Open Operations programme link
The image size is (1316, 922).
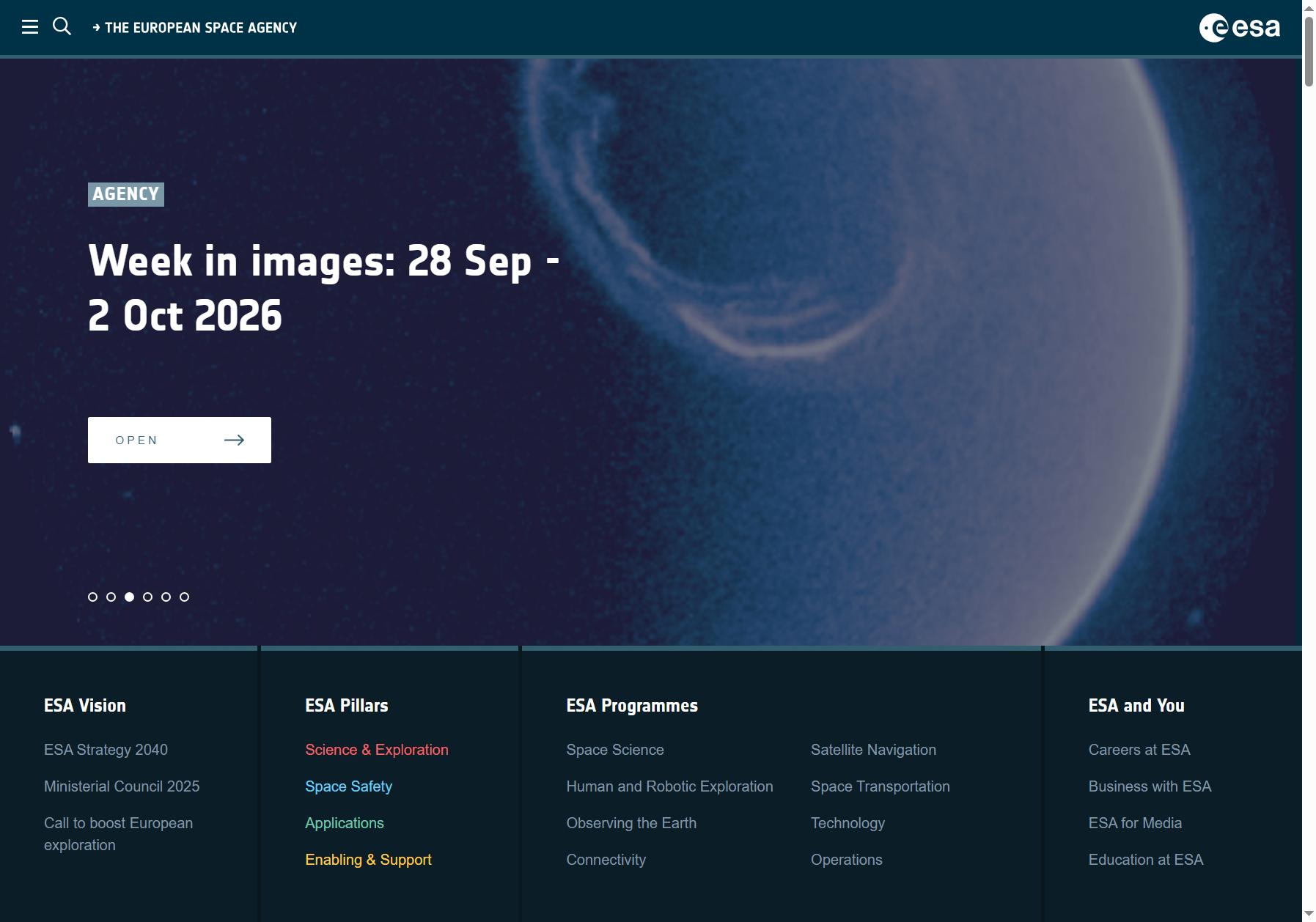tap(846, 860)
